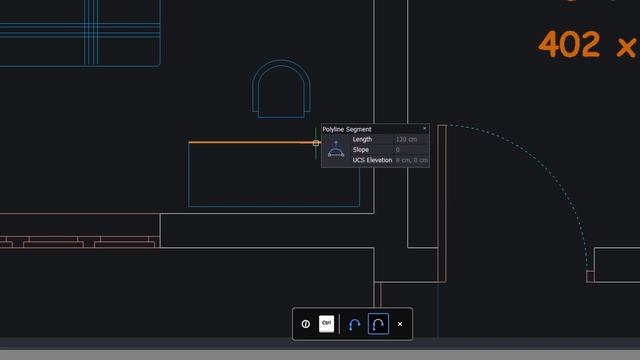640x360 pixels.
Task: Click the Ctrl key indicator in the hint bar
Action: [326, 324]
